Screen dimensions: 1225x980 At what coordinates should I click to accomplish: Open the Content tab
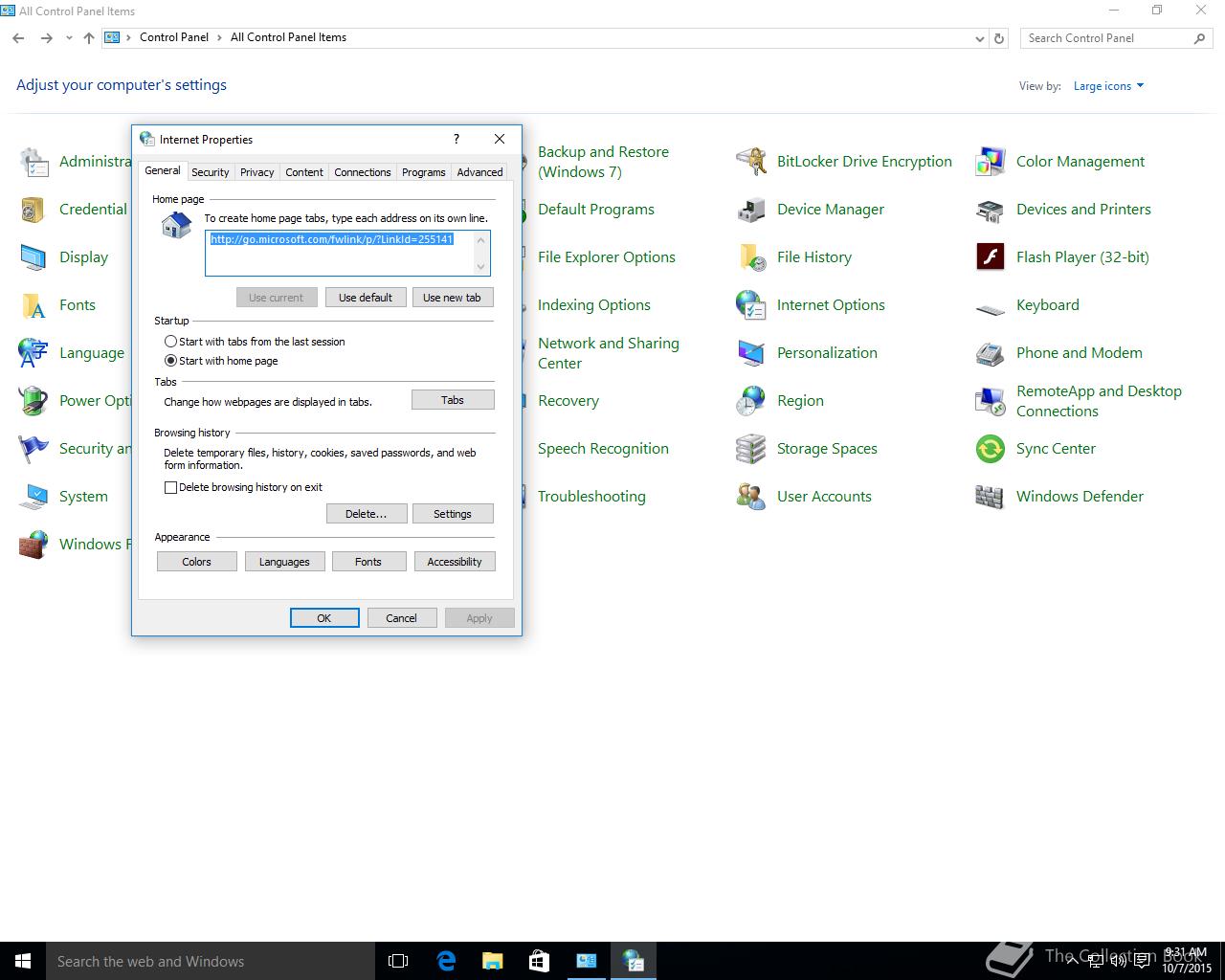coord(303,172)
